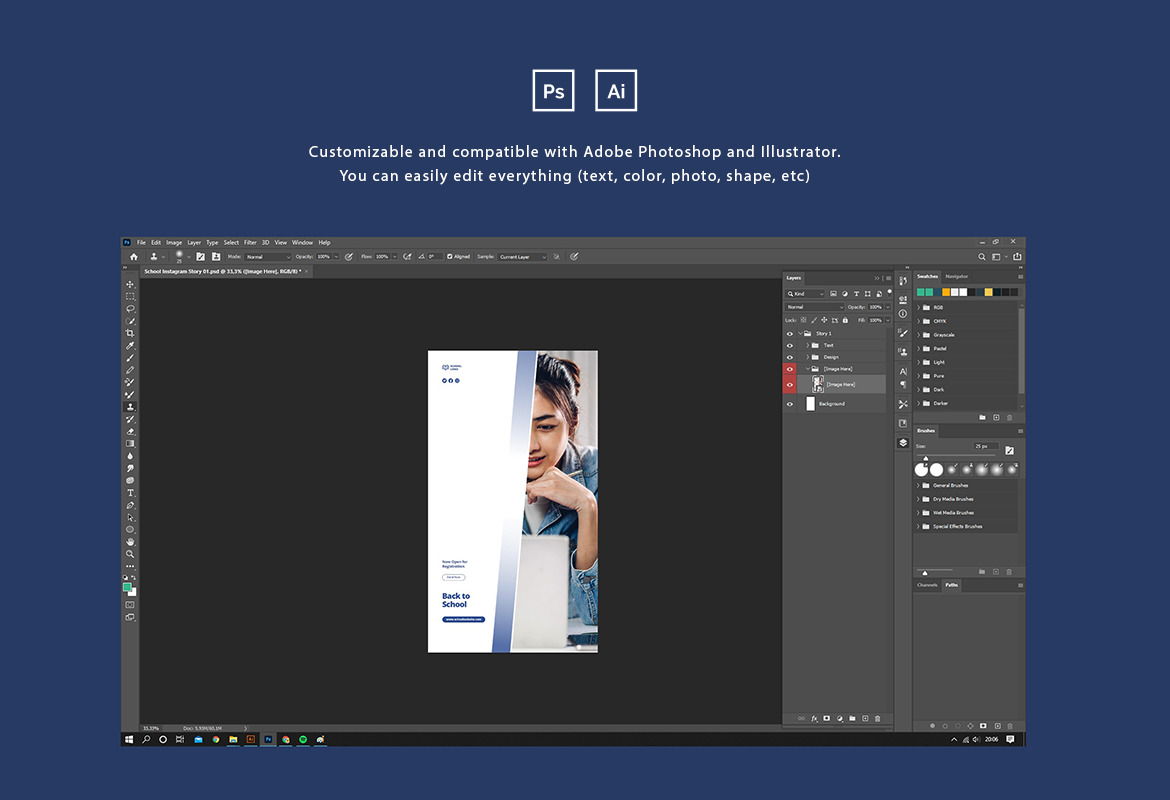Activate the Zoom tool in the toolbox
The image size is (1170, 800).
point(130,554)
